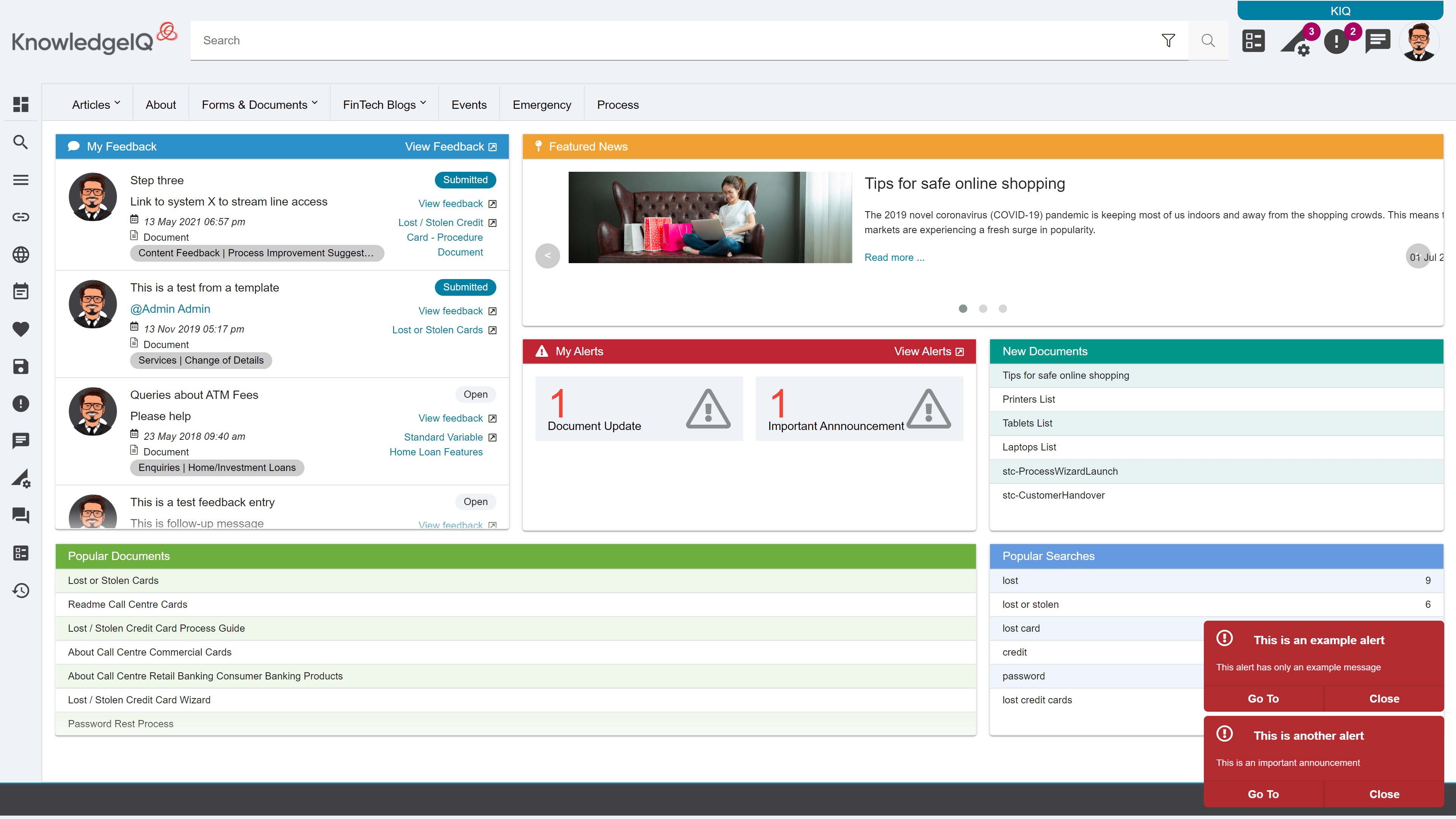Click Read more link in Featured News
This screenshot has width=1456, height=819.
tap(894, 257)
